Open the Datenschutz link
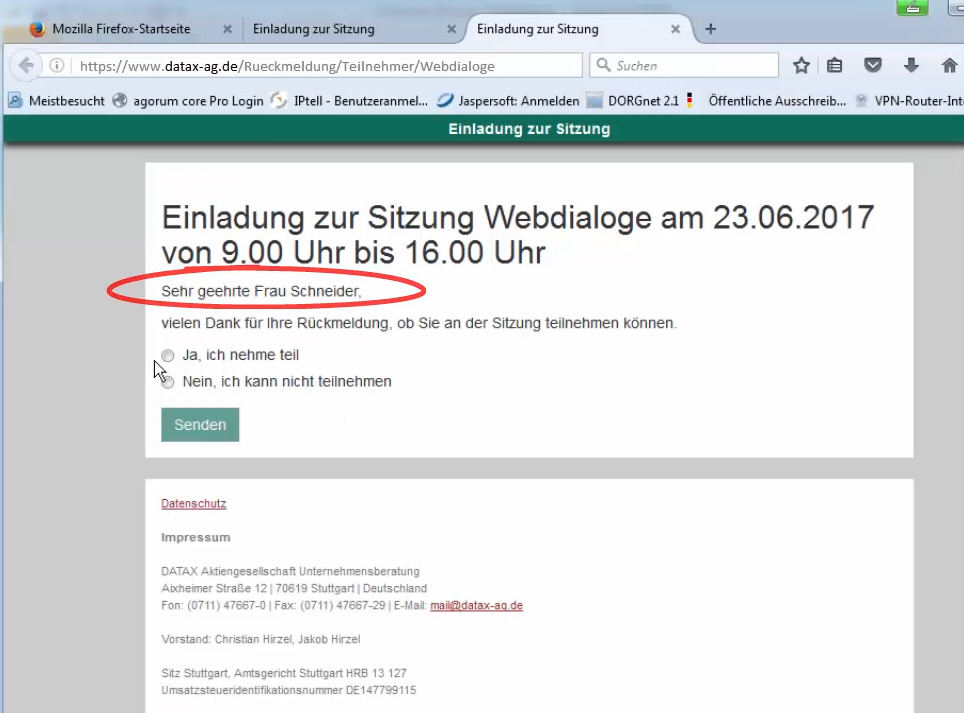The image size is (964, 713). 194,503
